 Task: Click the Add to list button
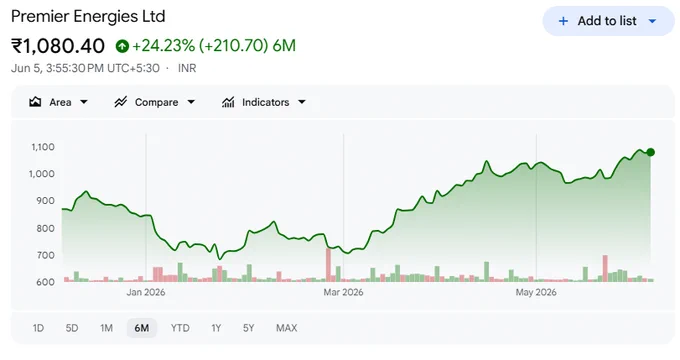coord(608,21)
